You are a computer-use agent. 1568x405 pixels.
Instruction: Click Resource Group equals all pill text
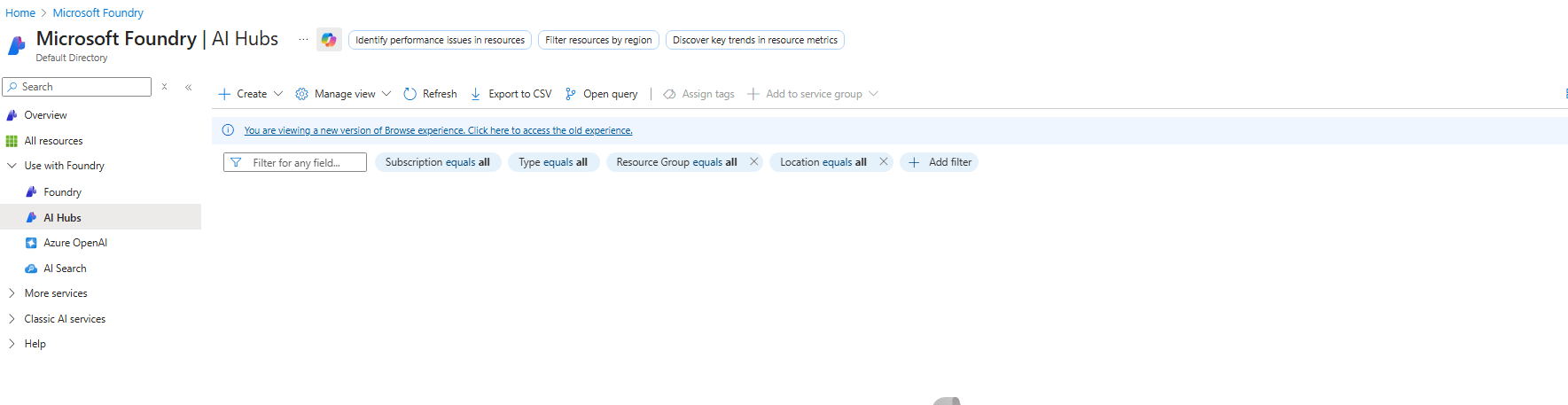676,162
